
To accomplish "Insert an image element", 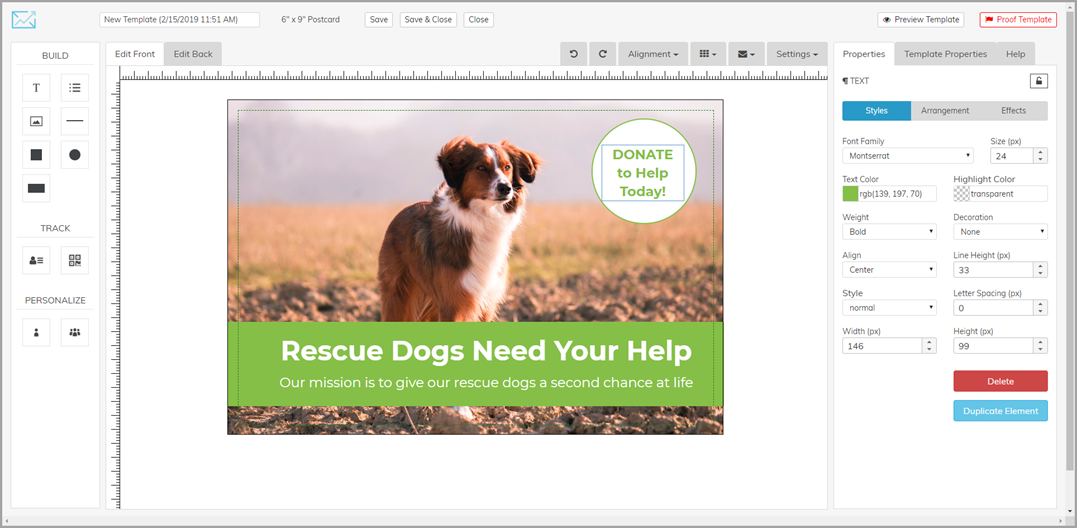I will 36,121.
